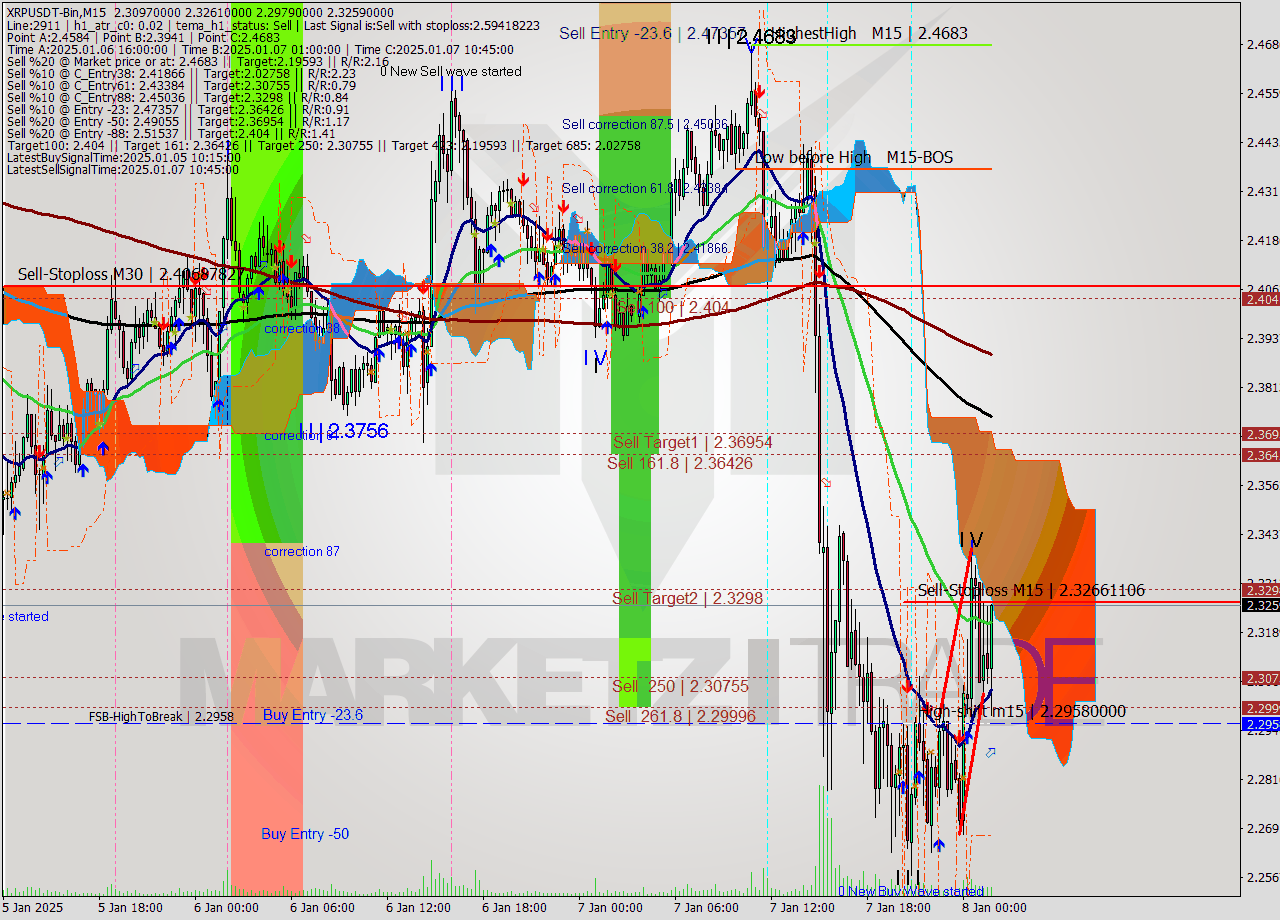The image size is (1280, 920).
Task: Click the 'I I I 2.3756' wave label
Action: 343,430
